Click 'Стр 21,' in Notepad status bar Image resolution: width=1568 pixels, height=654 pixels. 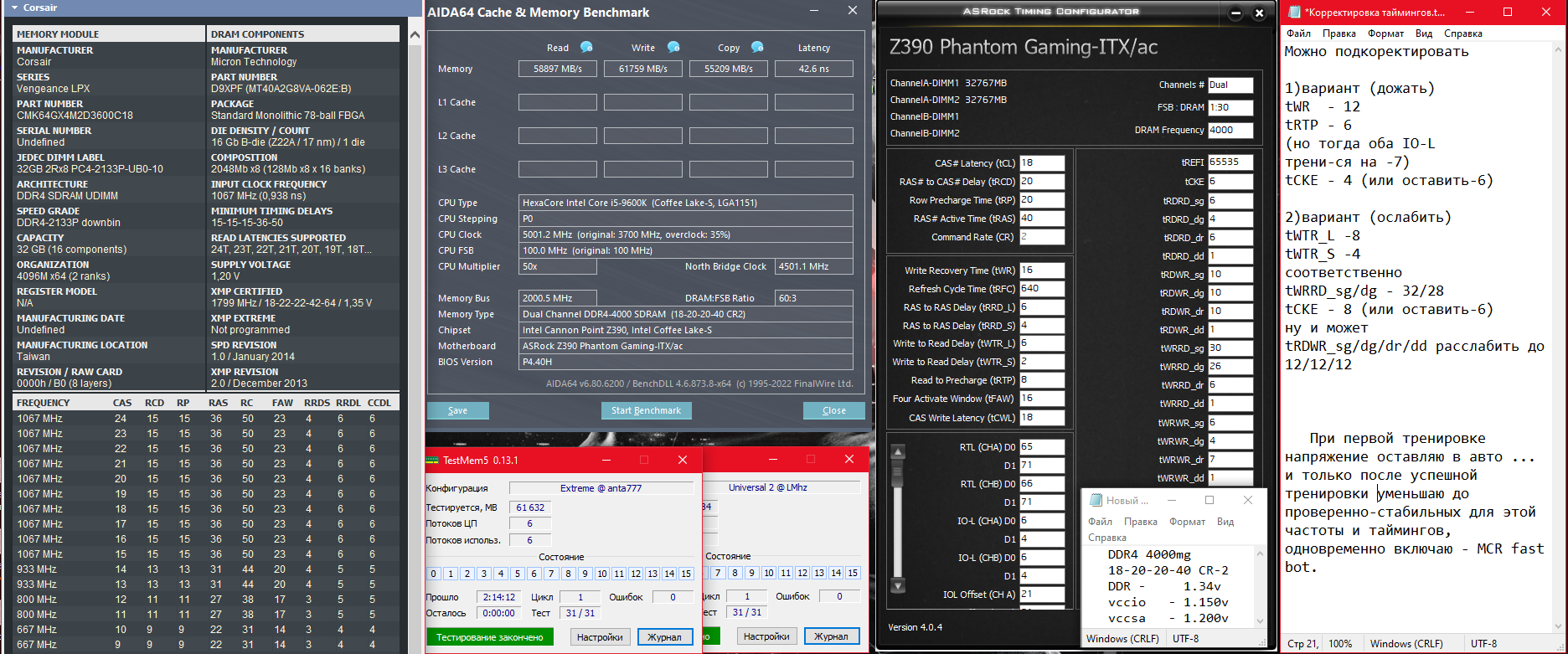click(1302, 644)
